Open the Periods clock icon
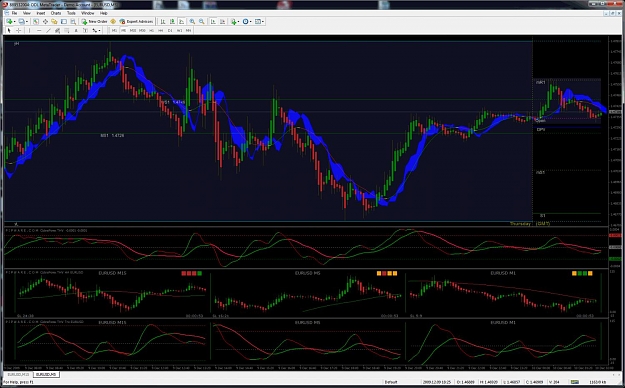 tap(246, 22)
